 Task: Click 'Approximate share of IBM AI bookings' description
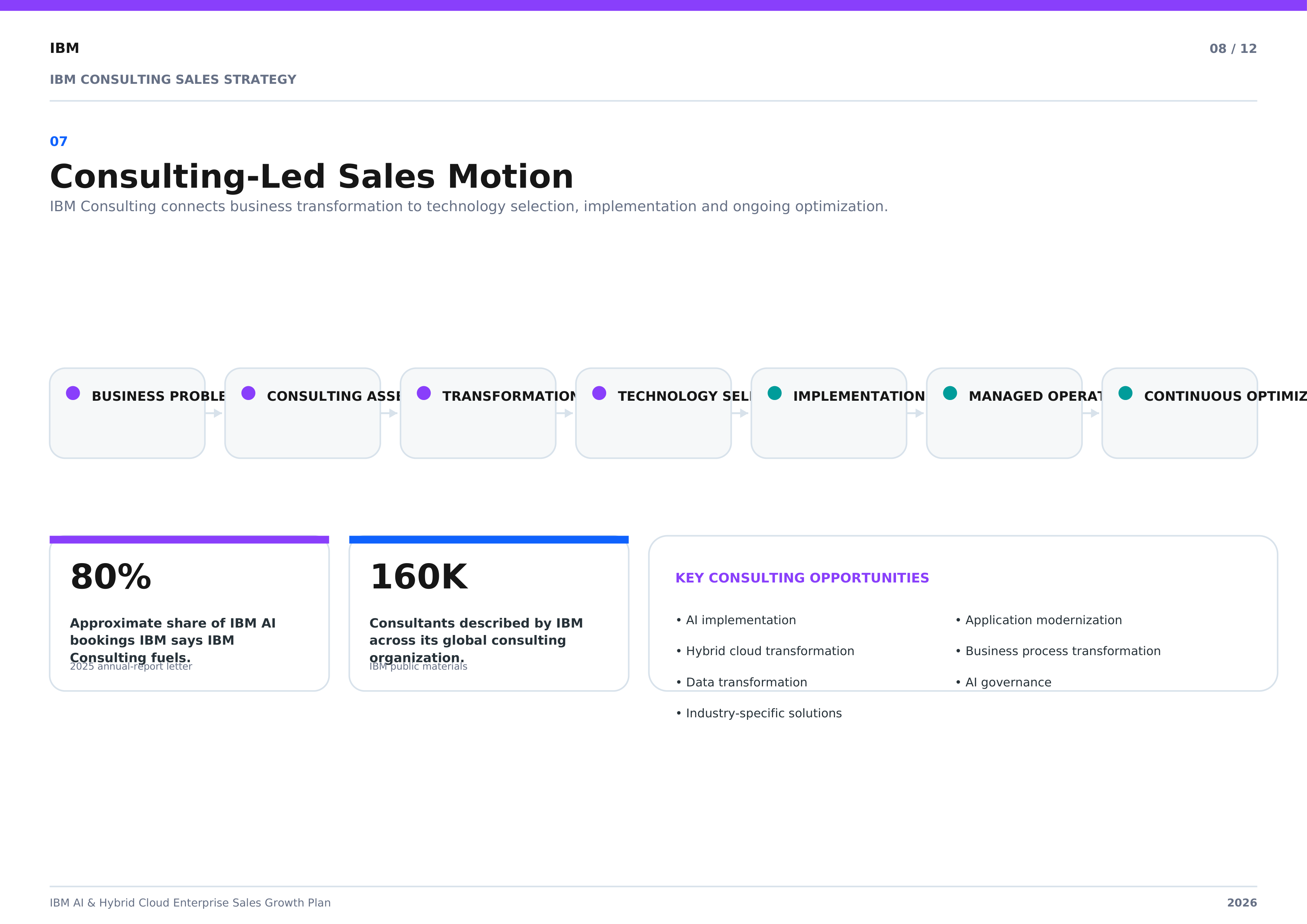pos(173,640)
